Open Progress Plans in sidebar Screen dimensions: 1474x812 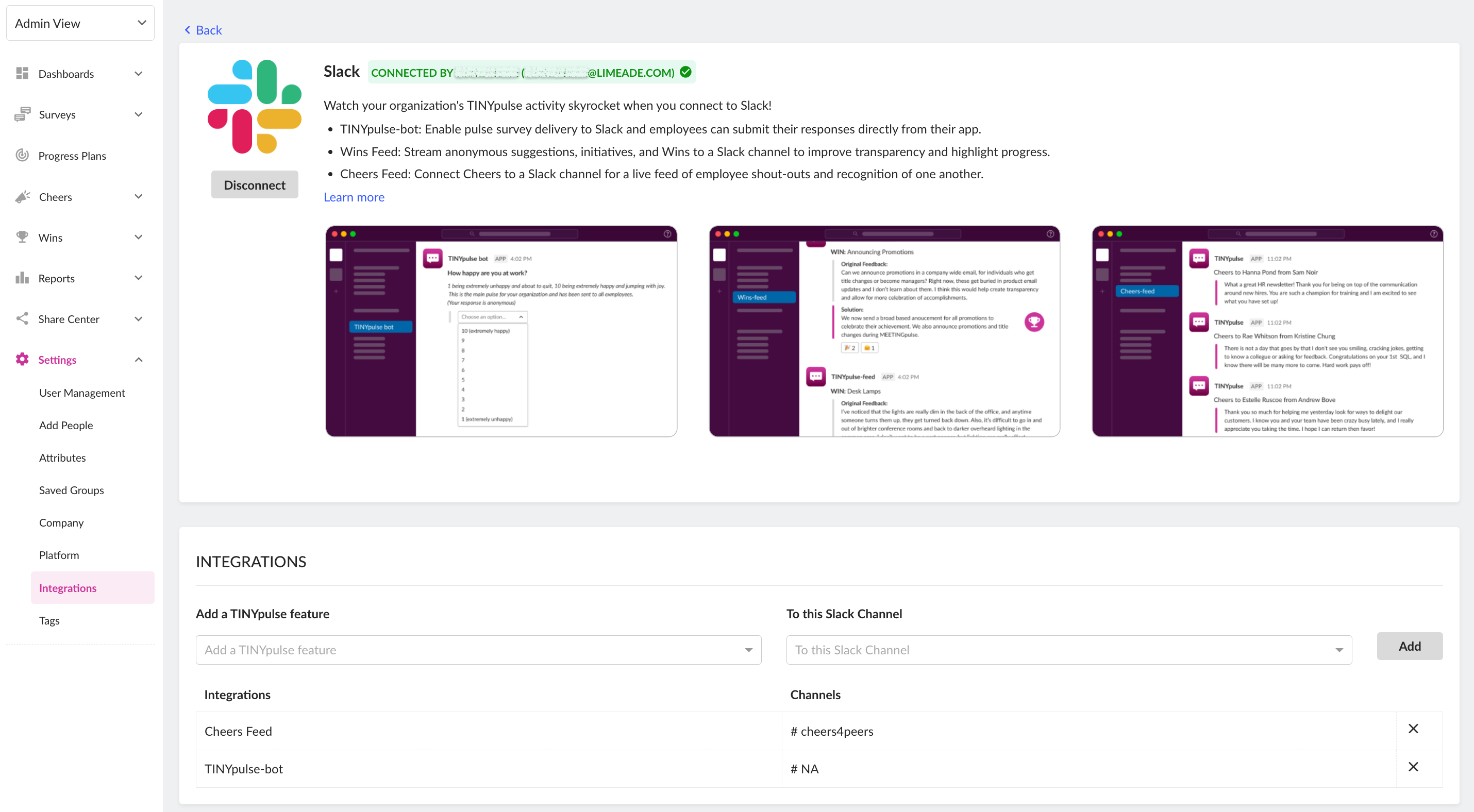click(72, 156)
